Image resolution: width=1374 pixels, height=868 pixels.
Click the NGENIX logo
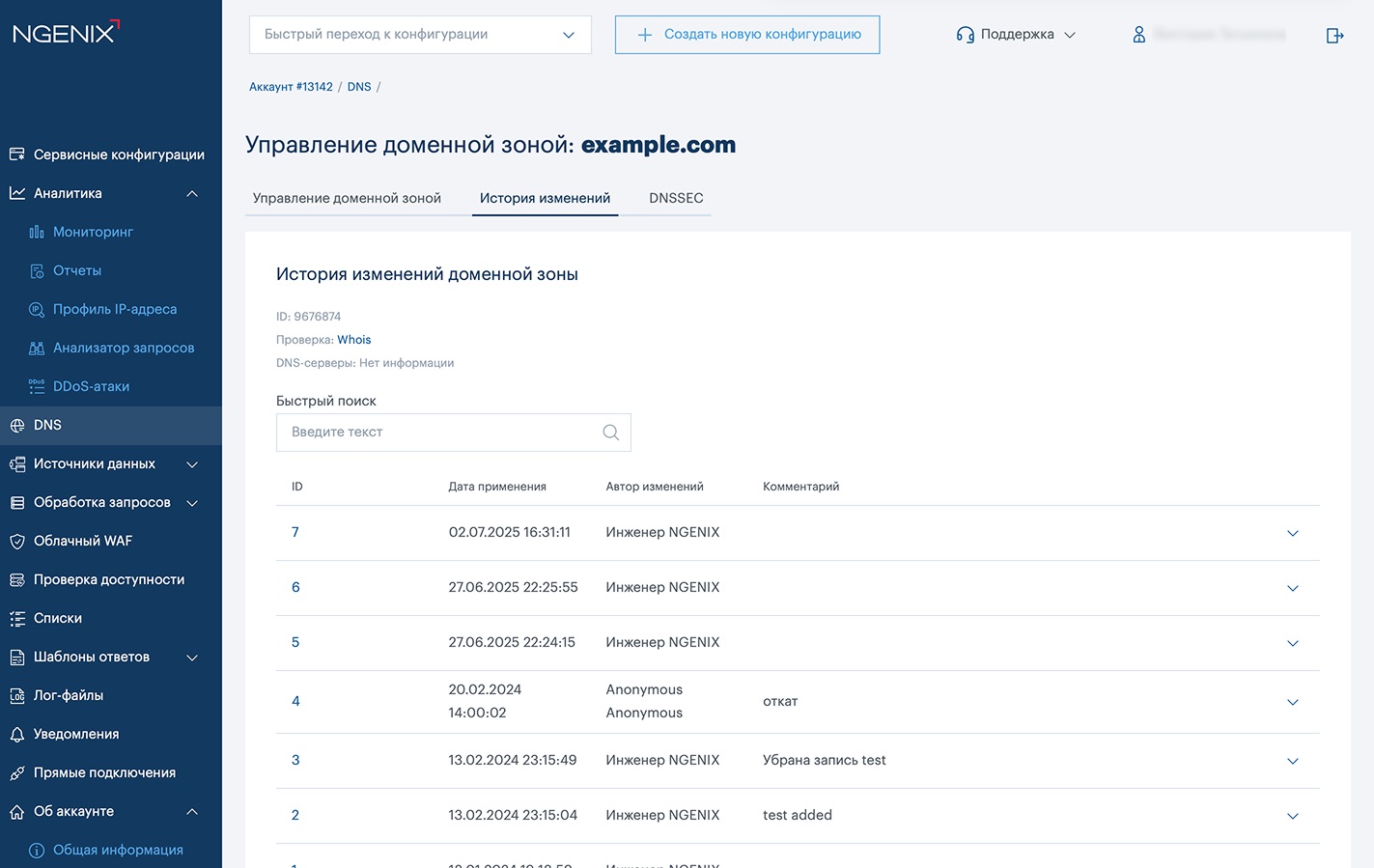pos(66,32)
